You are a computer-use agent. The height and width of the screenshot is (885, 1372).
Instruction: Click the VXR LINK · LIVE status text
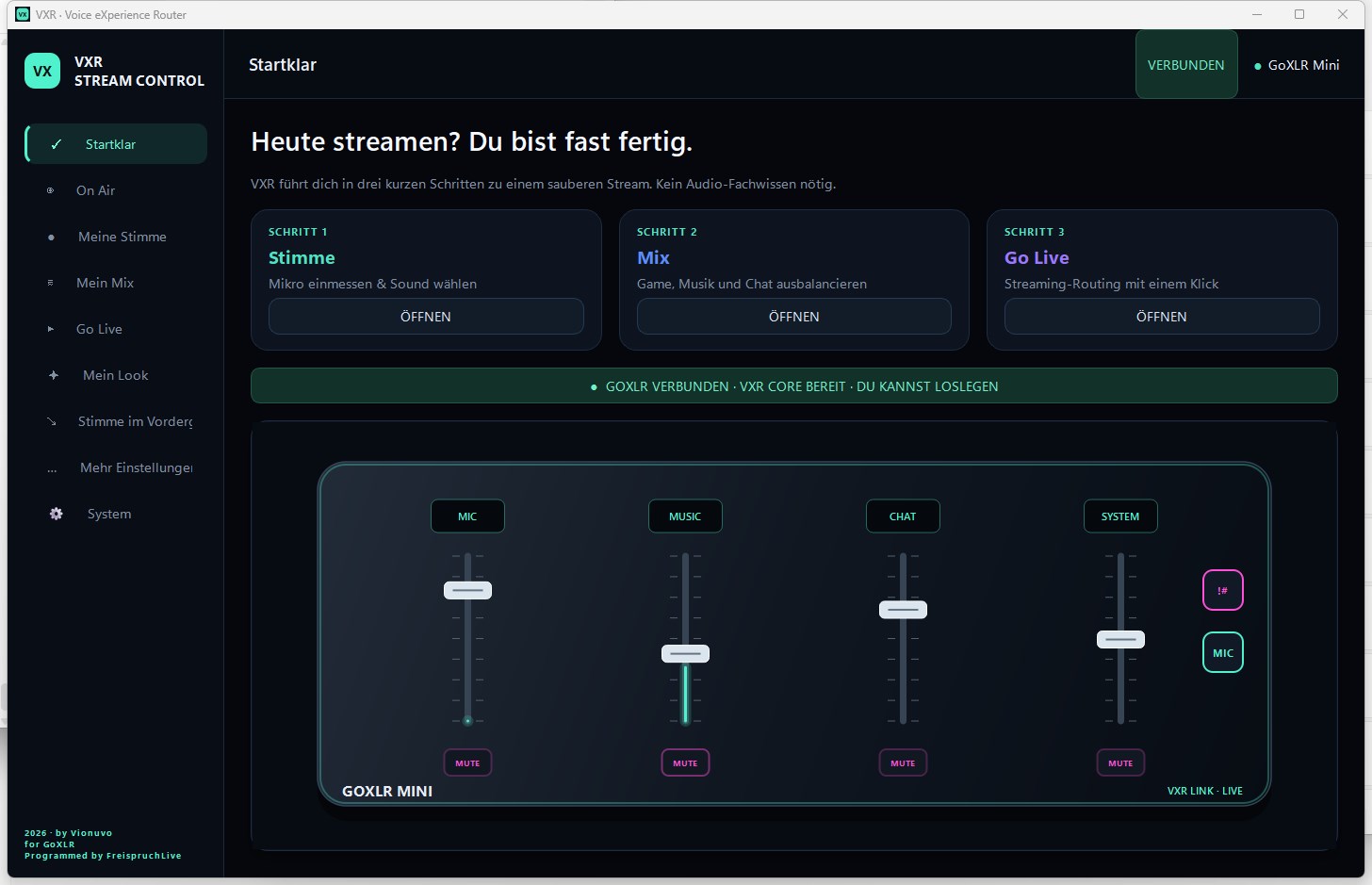[x=1205, y=792]
